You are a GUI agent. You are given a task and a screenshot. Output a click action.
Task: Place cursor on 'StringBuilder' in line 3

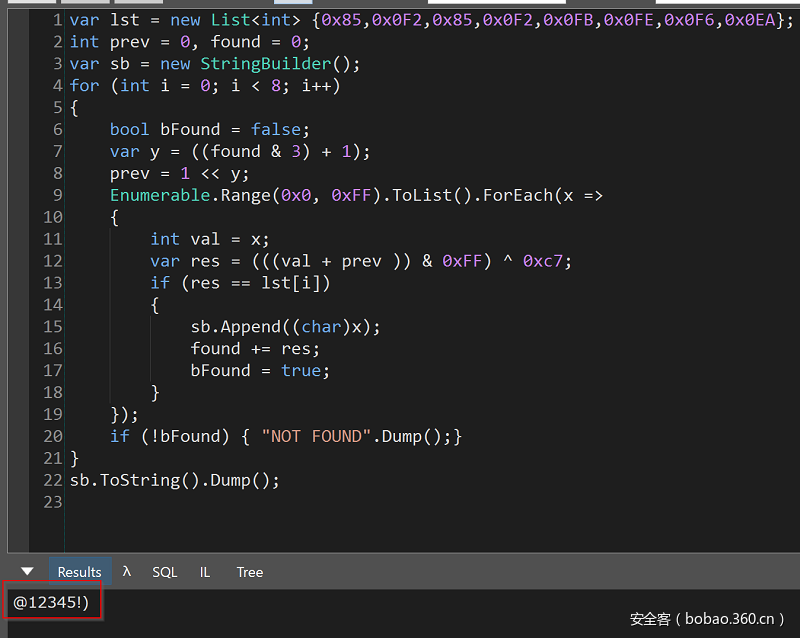click(x=266, y=64)
